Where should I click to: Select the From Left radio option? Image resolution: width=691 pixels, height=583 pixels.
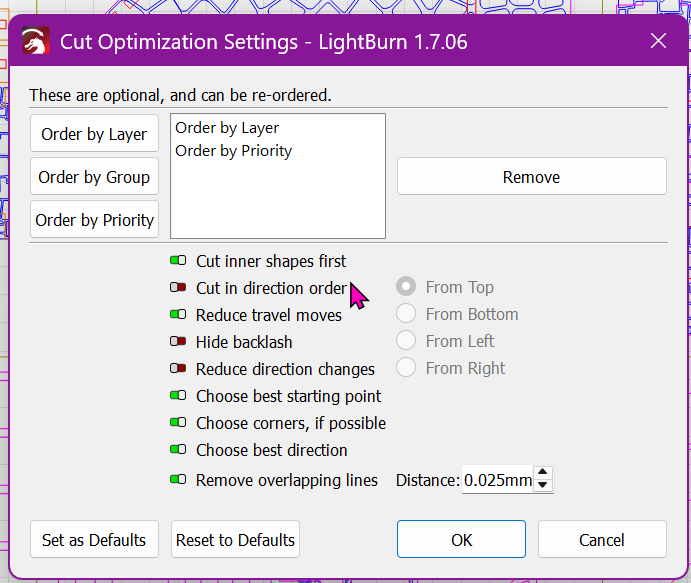tap(406, 341)
